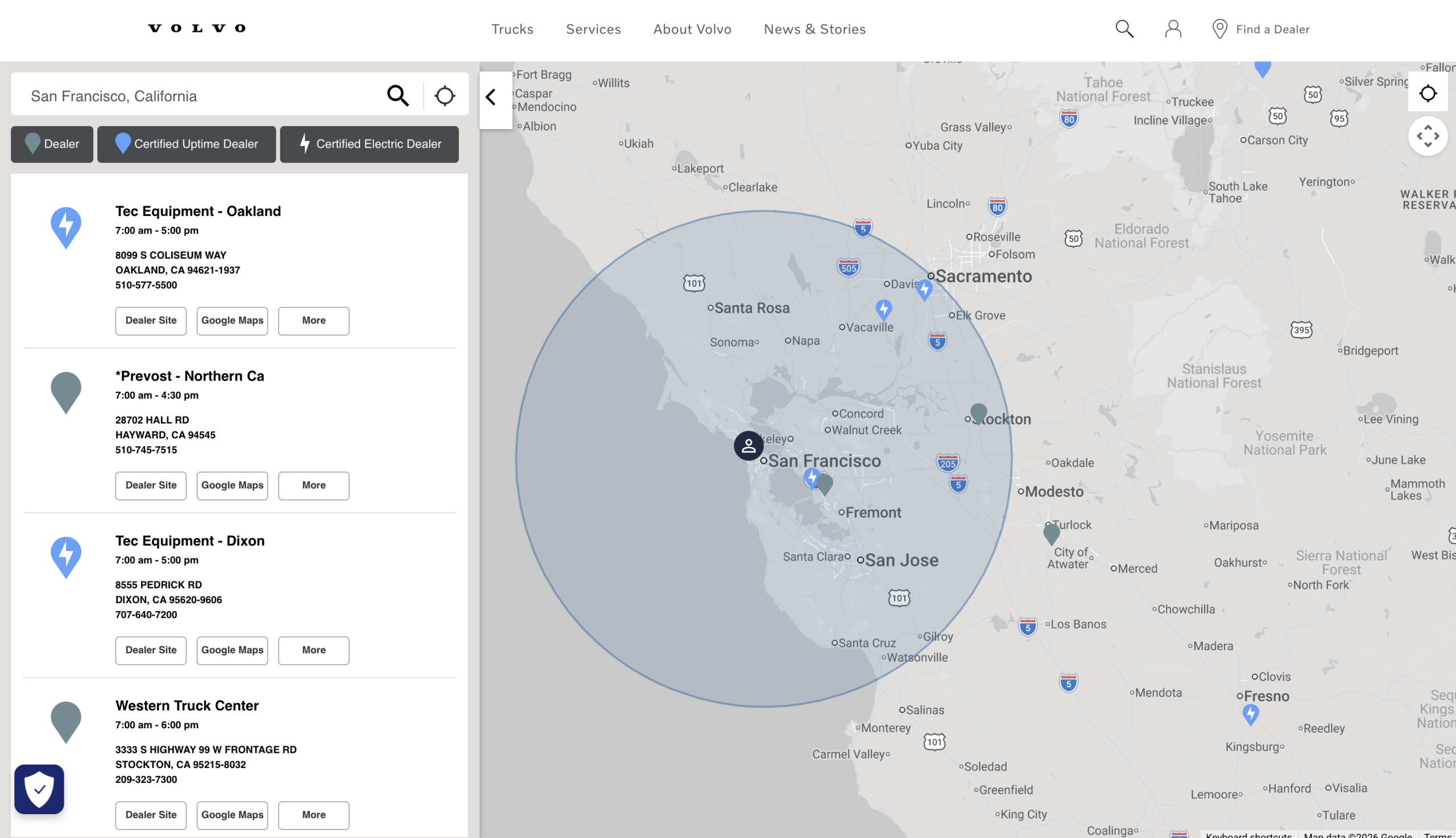The image size is (1456, 838).
Task: Open the site search magnifier in header
Action: (x=1124, y=29)
